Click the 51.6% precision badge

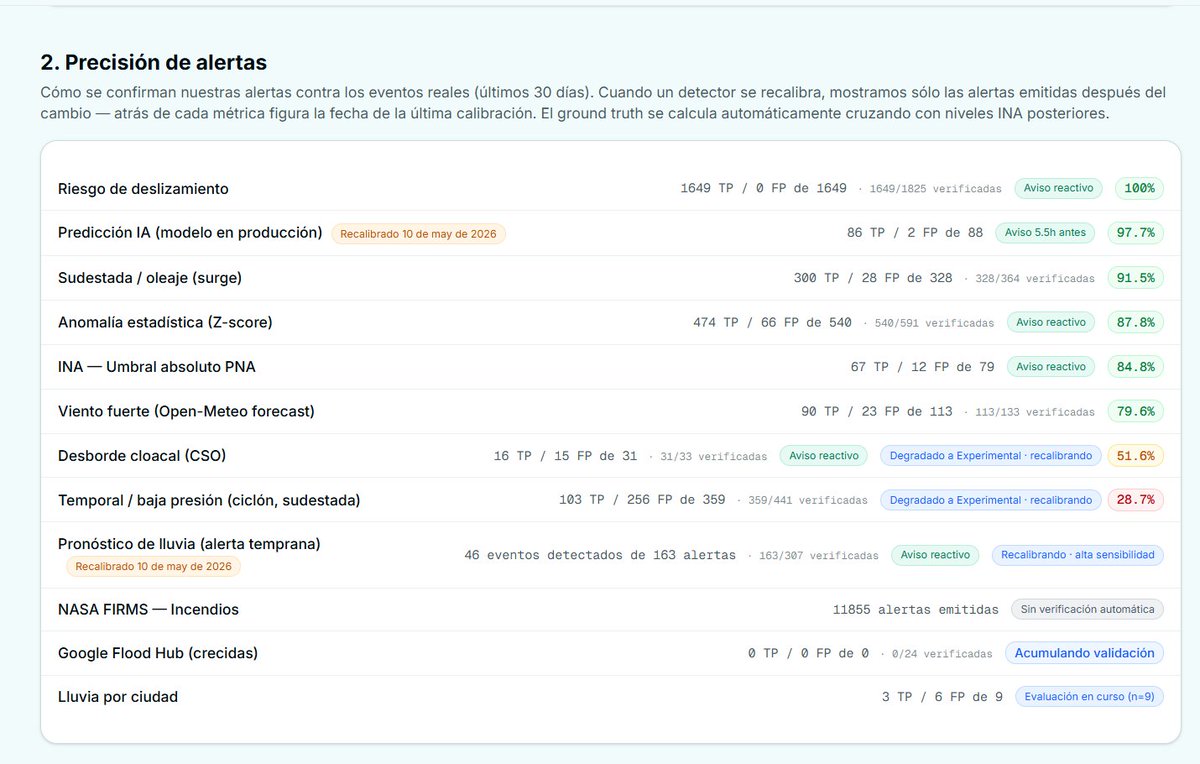pyautogui.click(x=1135, y=455)
